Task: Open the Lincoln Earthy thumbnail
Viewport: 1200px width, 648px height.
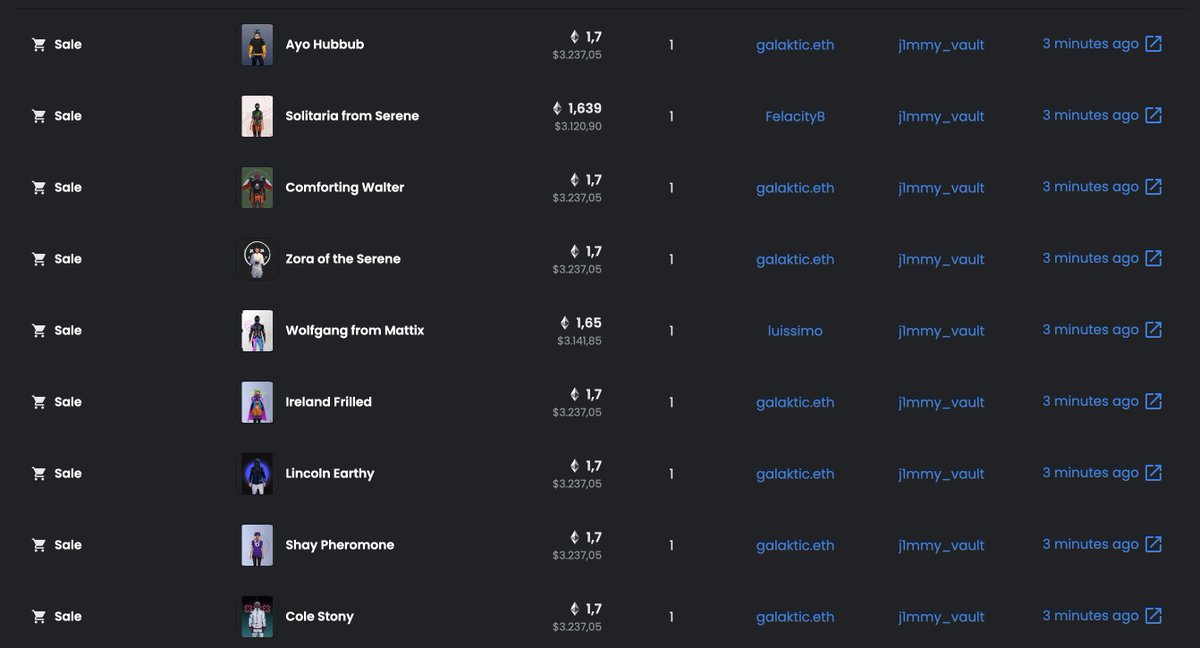Action: click(x=257, y=474)
